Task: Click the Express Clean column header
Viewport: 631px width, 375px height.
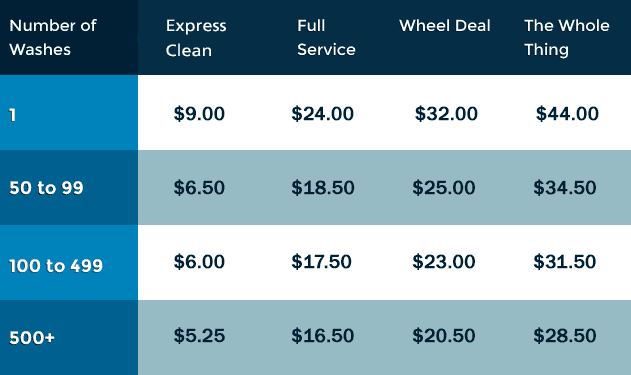Action: 196,38
